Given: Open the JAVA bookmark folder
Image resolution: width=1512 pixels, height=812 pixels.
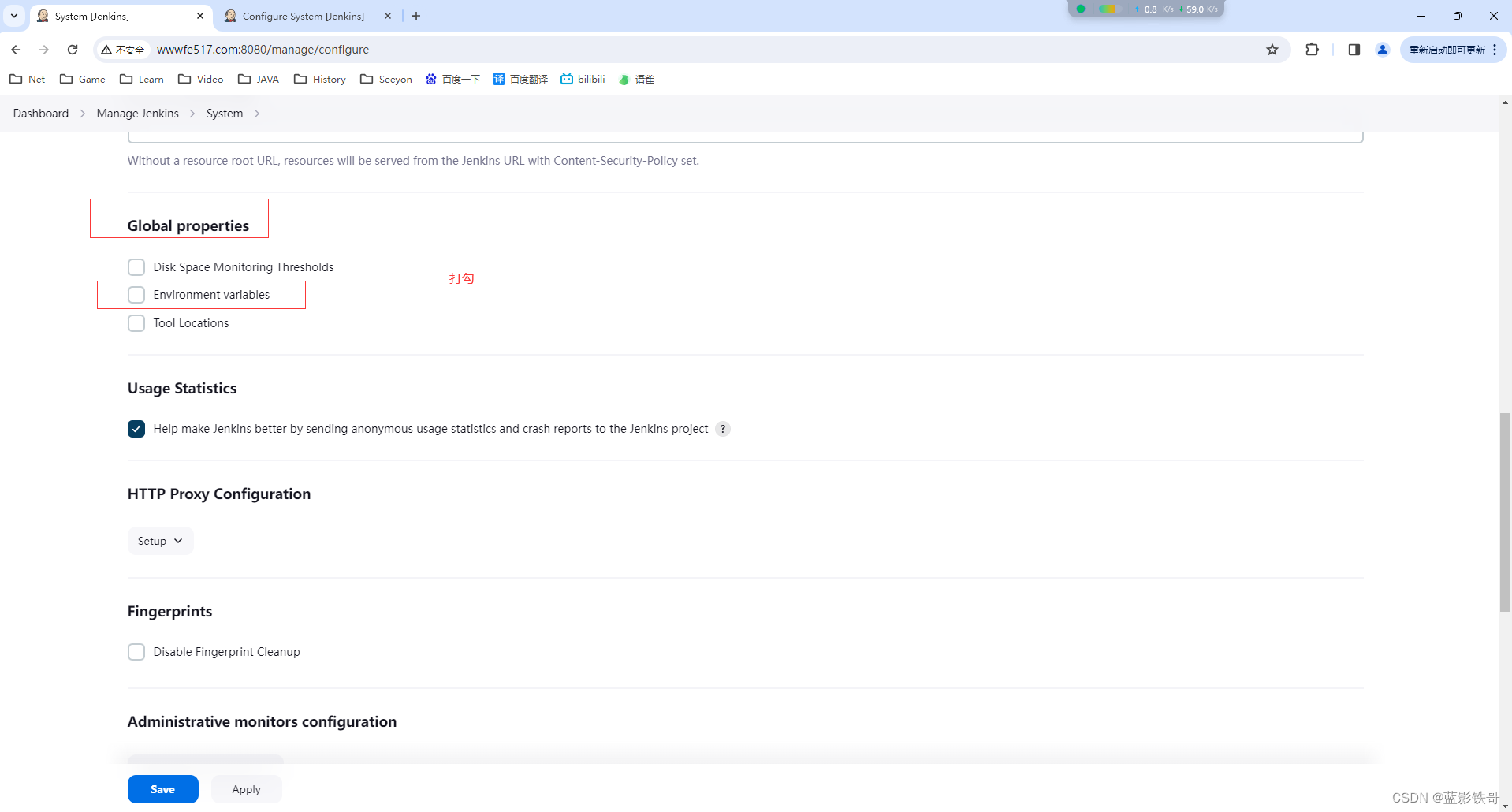Looking at the screenshot, I should point(259,79).
